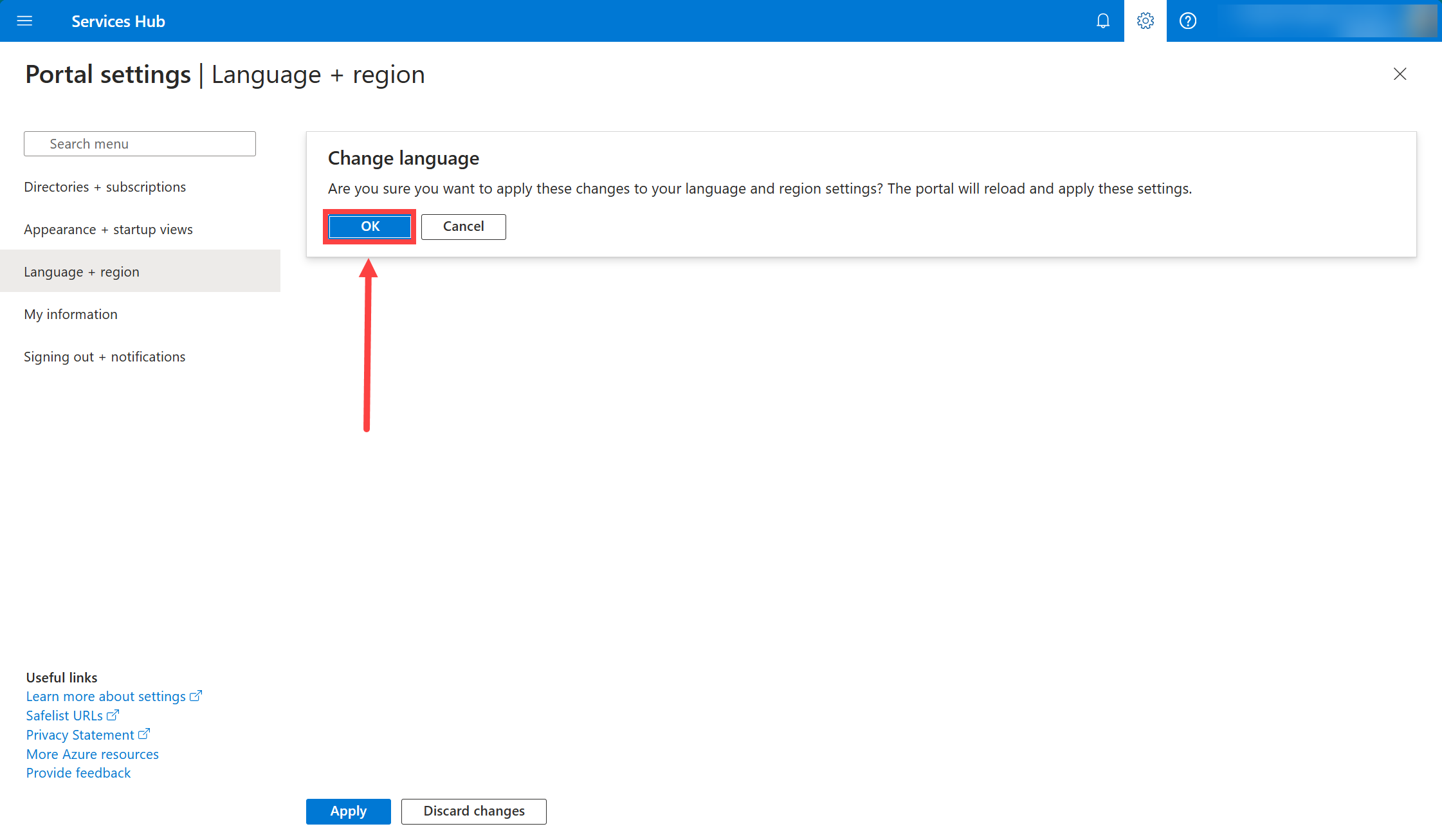Open Learn more about settings link
1442x840 pixels.
106,697
